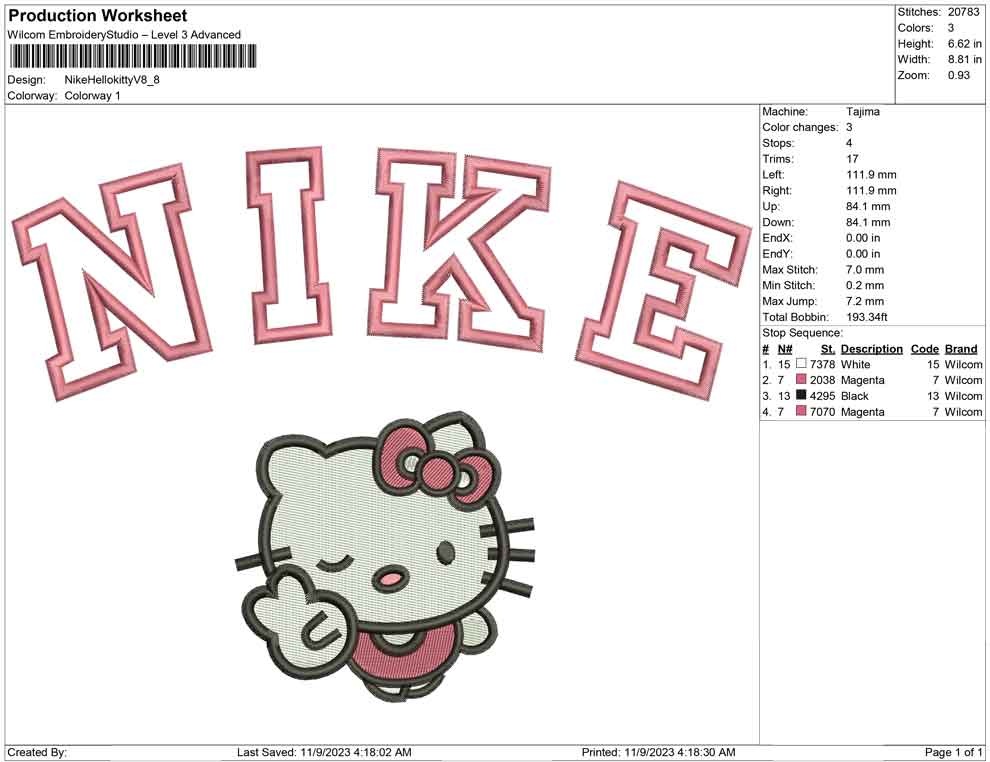This screenshot has width=990, height=762.
Task: Click the Max Jump value '7.2 mm'
Action: [x=864, y=301]
